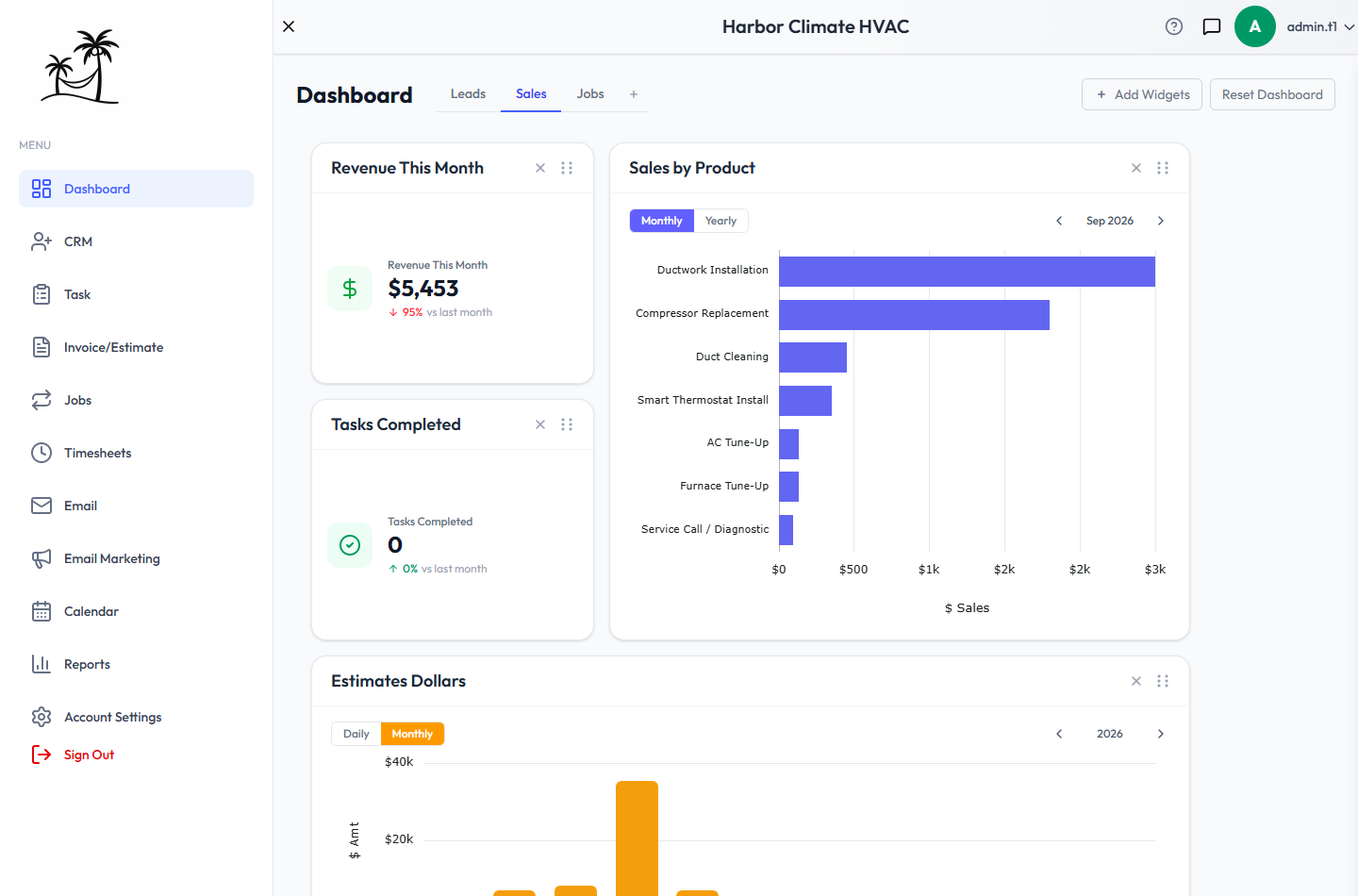Screen dimensions: 1358x896
Task: Click the Duct Cleaning bar
Action: [813, 357]
